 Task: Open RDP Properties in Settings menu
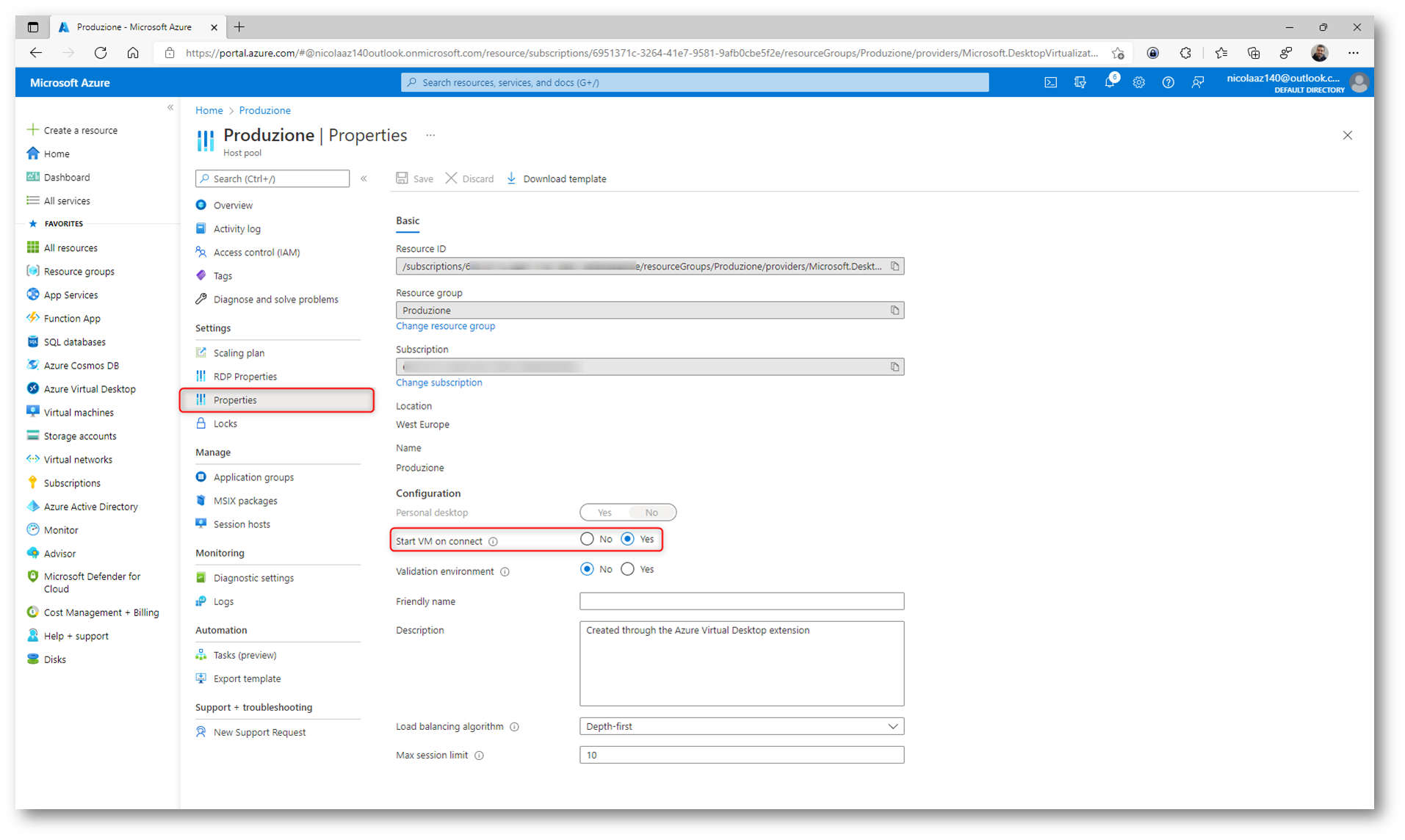[x=245, y=377]
